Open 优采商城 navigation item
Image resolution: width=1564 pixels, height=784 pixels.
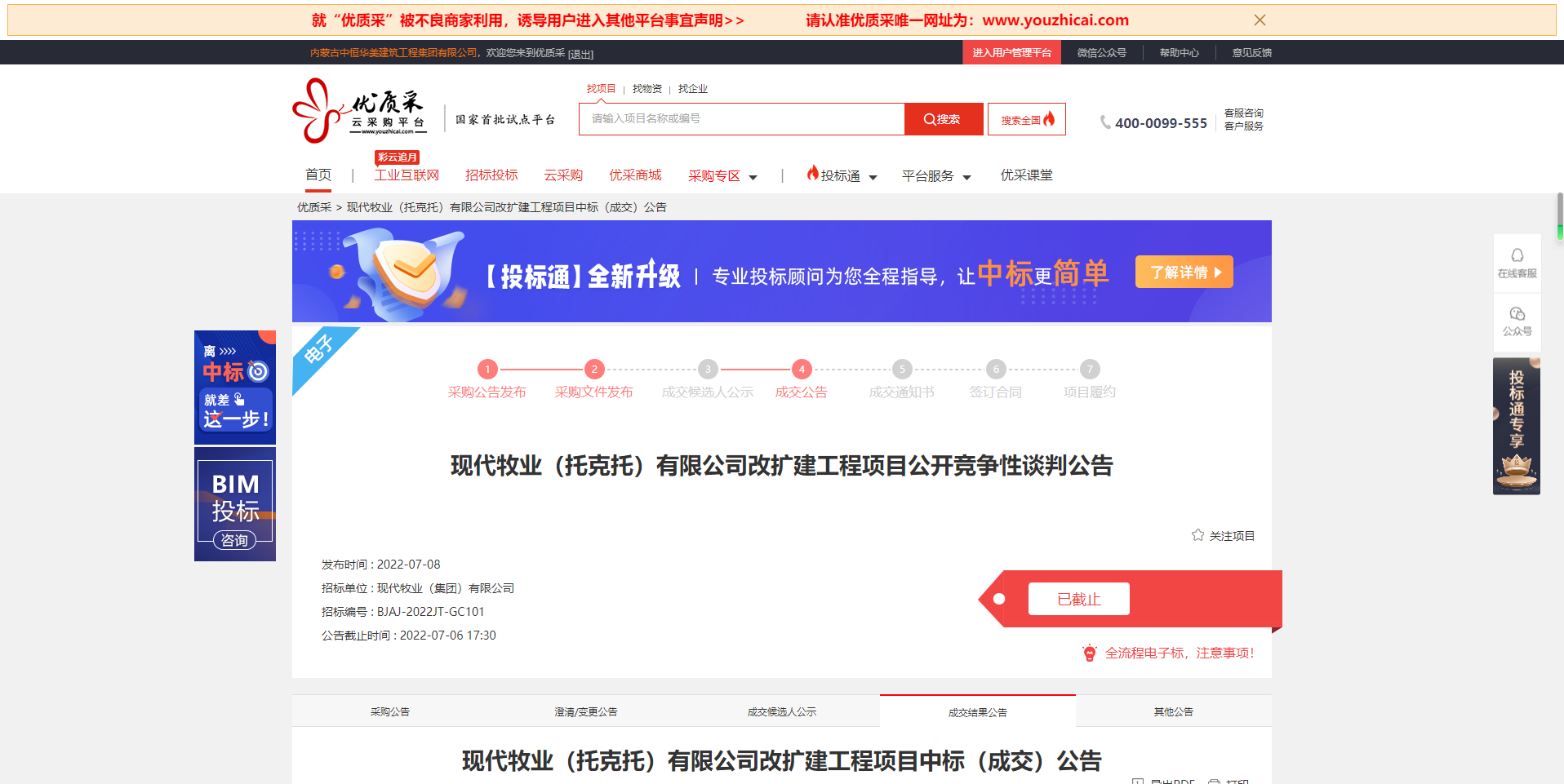point(635,175)
